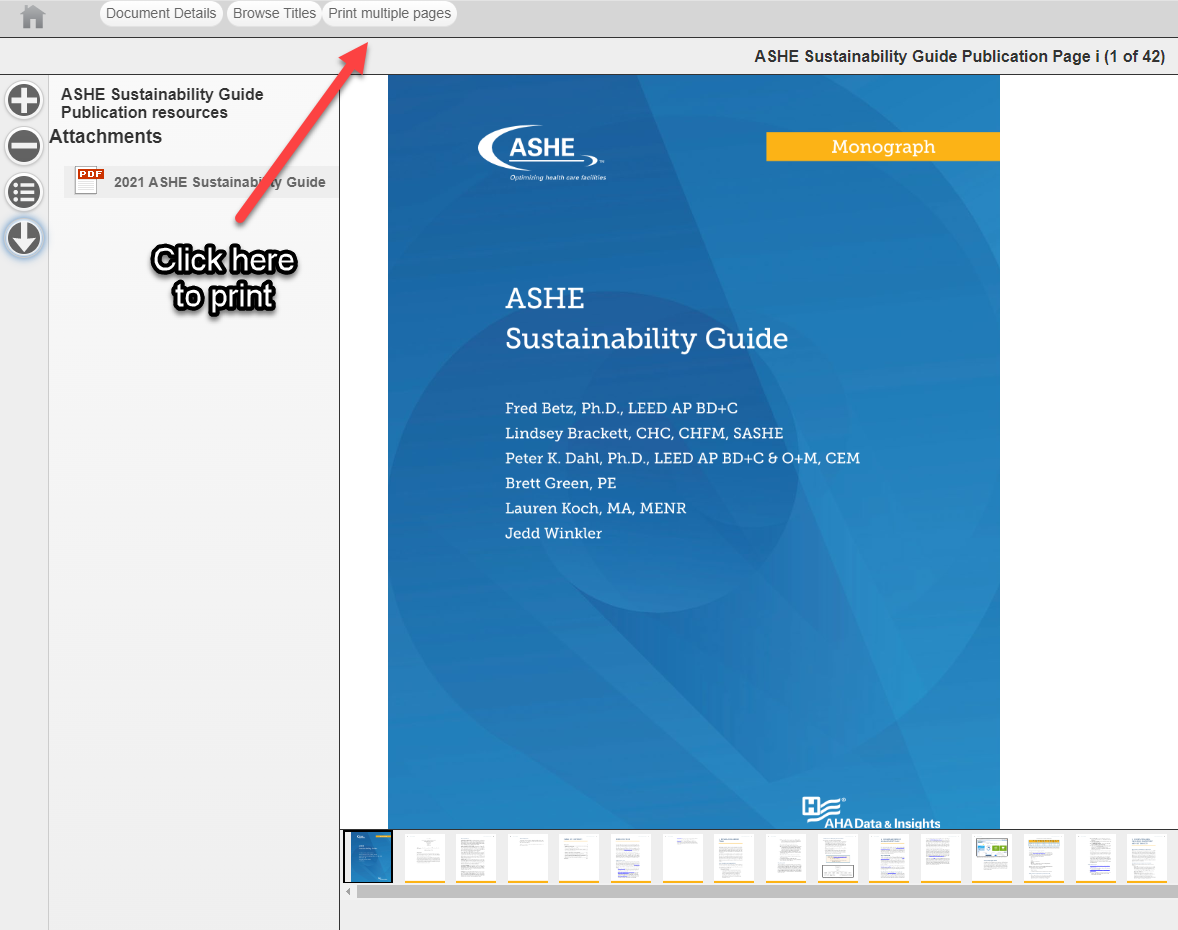Open the table of contents list icon
This screenshot has width=1178, height=930.
click(x=24, y=192)
